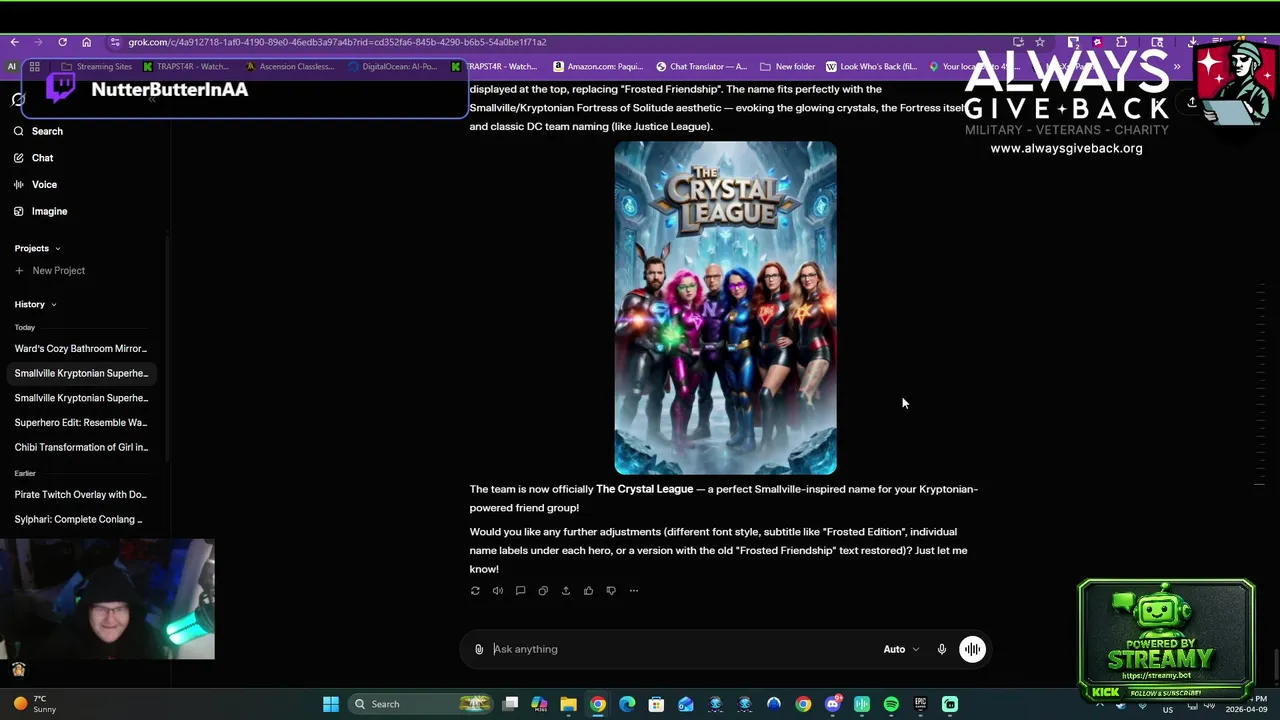Open Chibi Transformation of Girl chat
Viewport: 1280px width, 720px height.
[81, 447]
